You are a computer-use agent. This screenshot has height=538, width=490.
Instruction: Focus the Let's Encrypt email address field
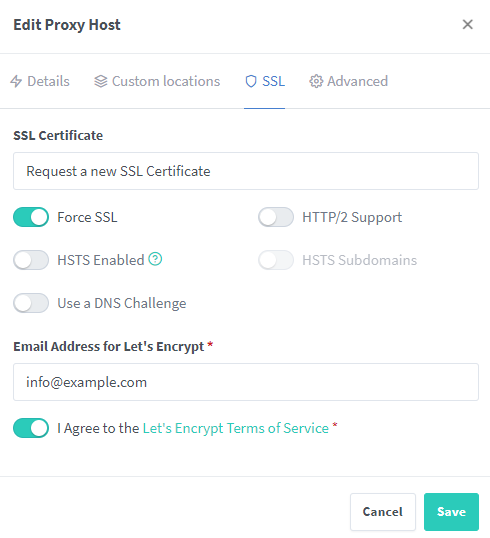pyautogui.click(x=246, y=382)
